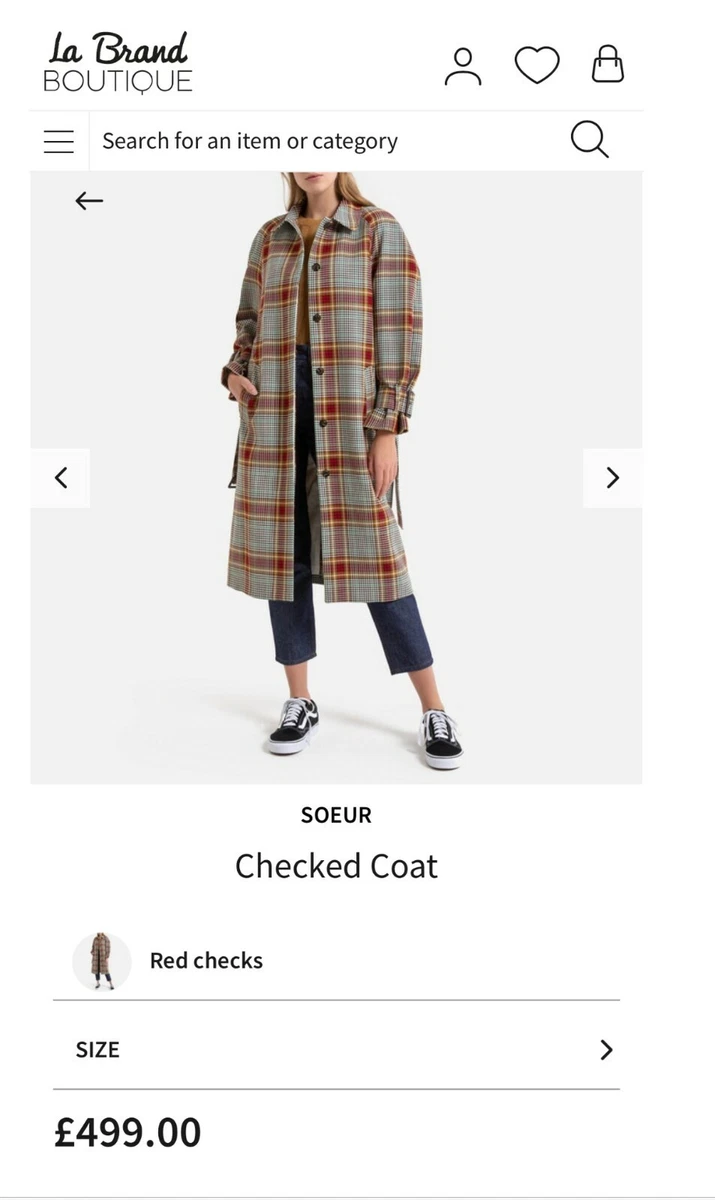Open the account profile icon
The height and width of the screenshot is (1200, 715).
[x=462, y=66]
